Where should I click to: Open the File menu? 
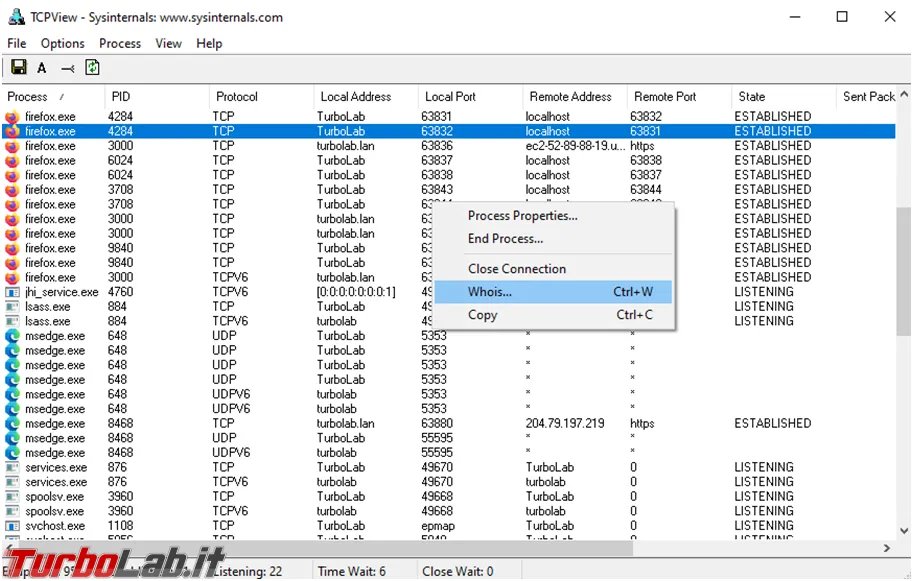coord(16,43)
